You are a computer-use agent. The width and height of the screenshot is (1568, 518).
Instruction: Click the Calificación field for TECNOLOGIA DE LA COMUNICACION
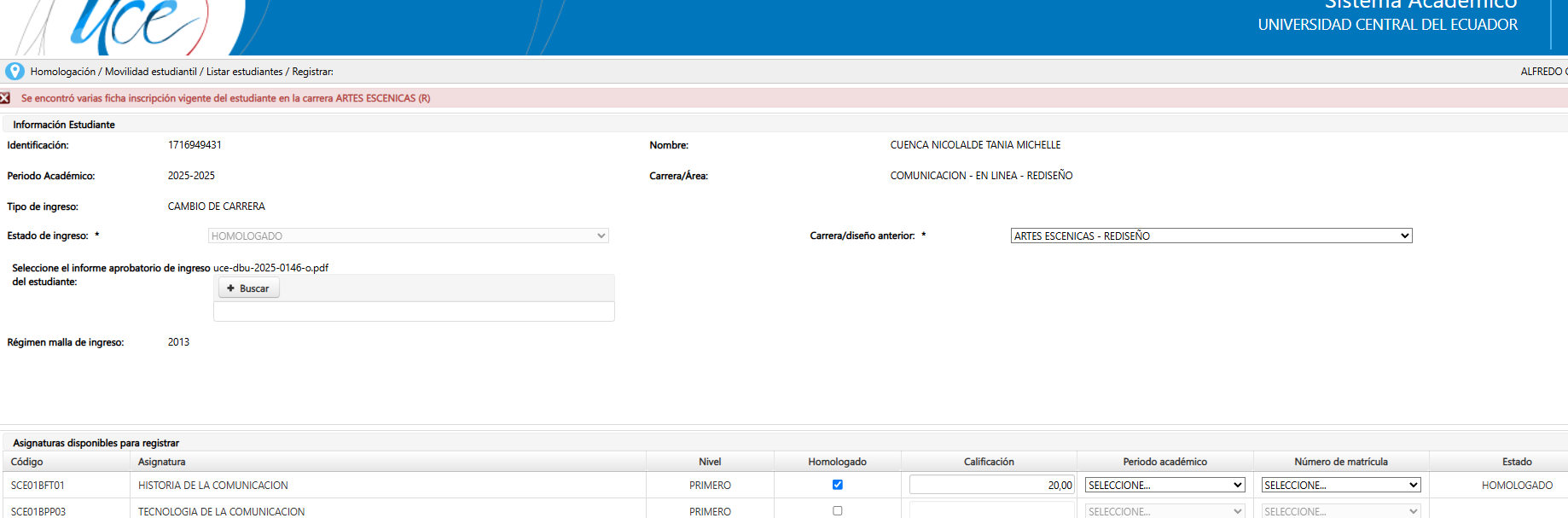[992, 510]
